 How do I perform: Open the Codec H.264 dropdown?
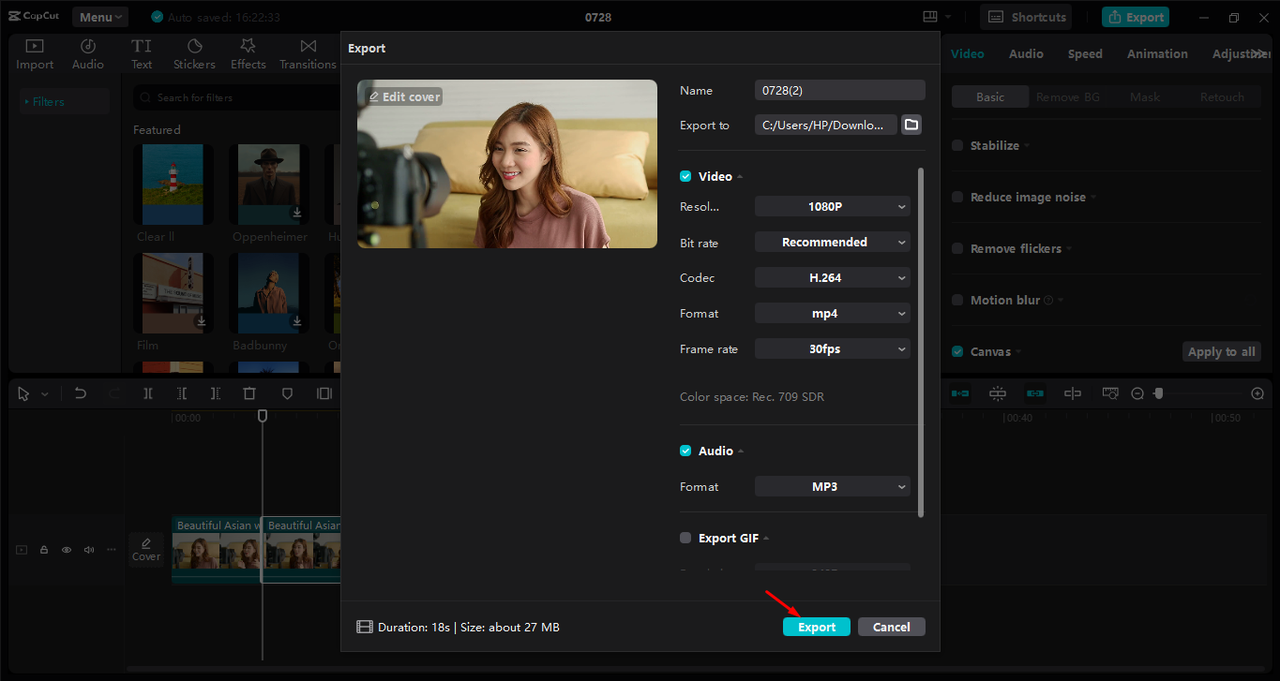[832, 278]
